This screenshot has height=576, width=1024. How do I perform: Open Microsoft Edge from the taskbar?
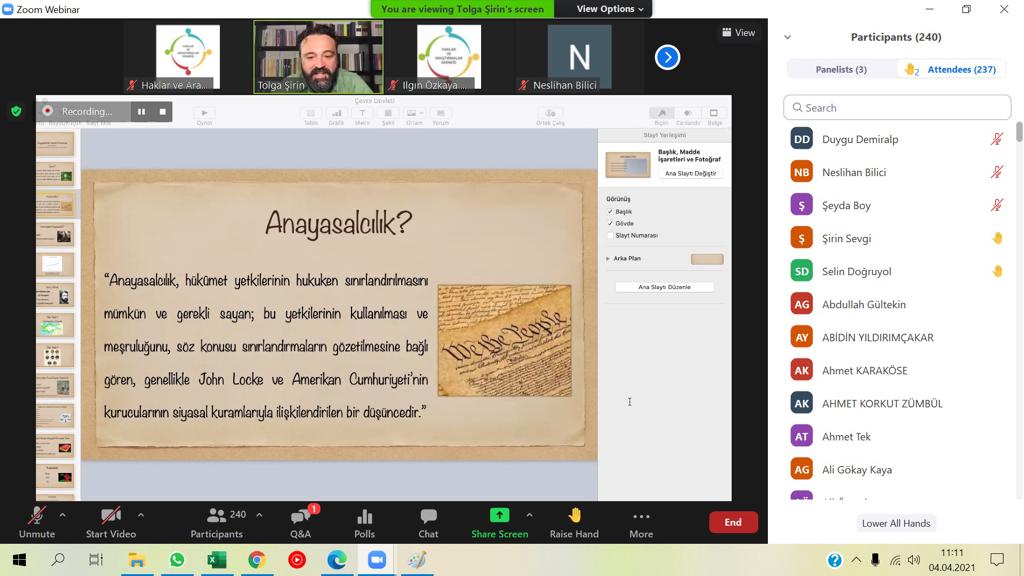pos(337,560)
